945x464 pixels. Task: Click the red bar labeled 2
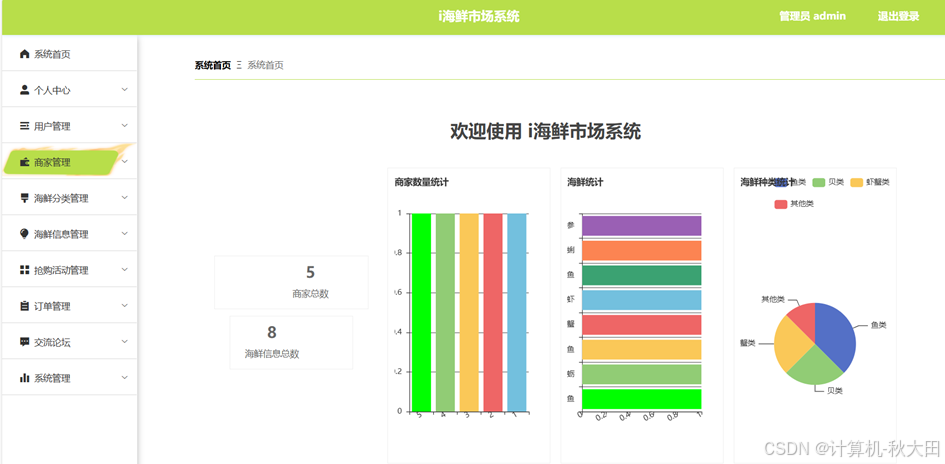tap(492, 312)
